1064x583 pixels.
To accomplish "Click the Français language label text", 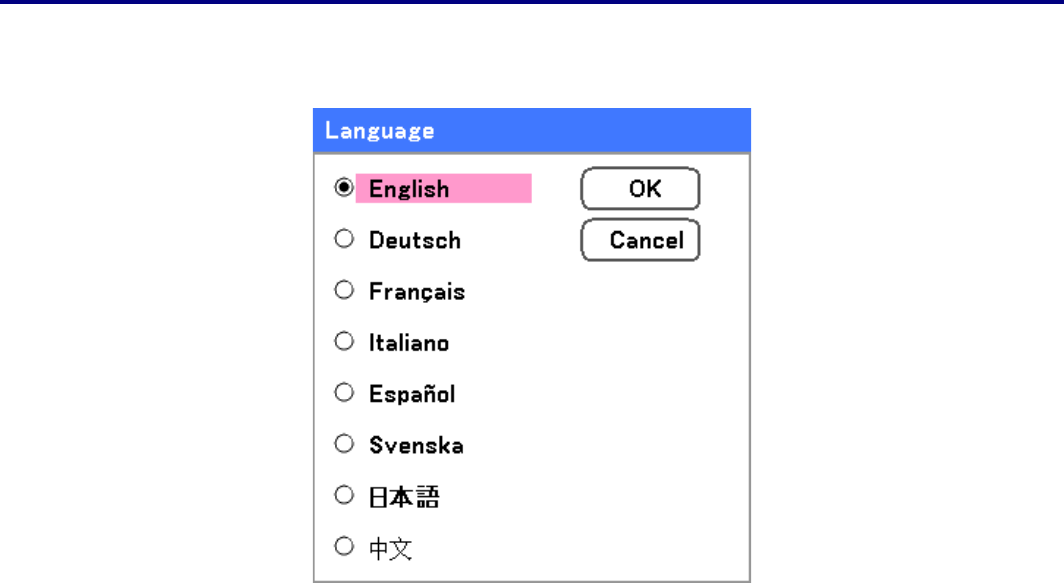I will [417, 291].
